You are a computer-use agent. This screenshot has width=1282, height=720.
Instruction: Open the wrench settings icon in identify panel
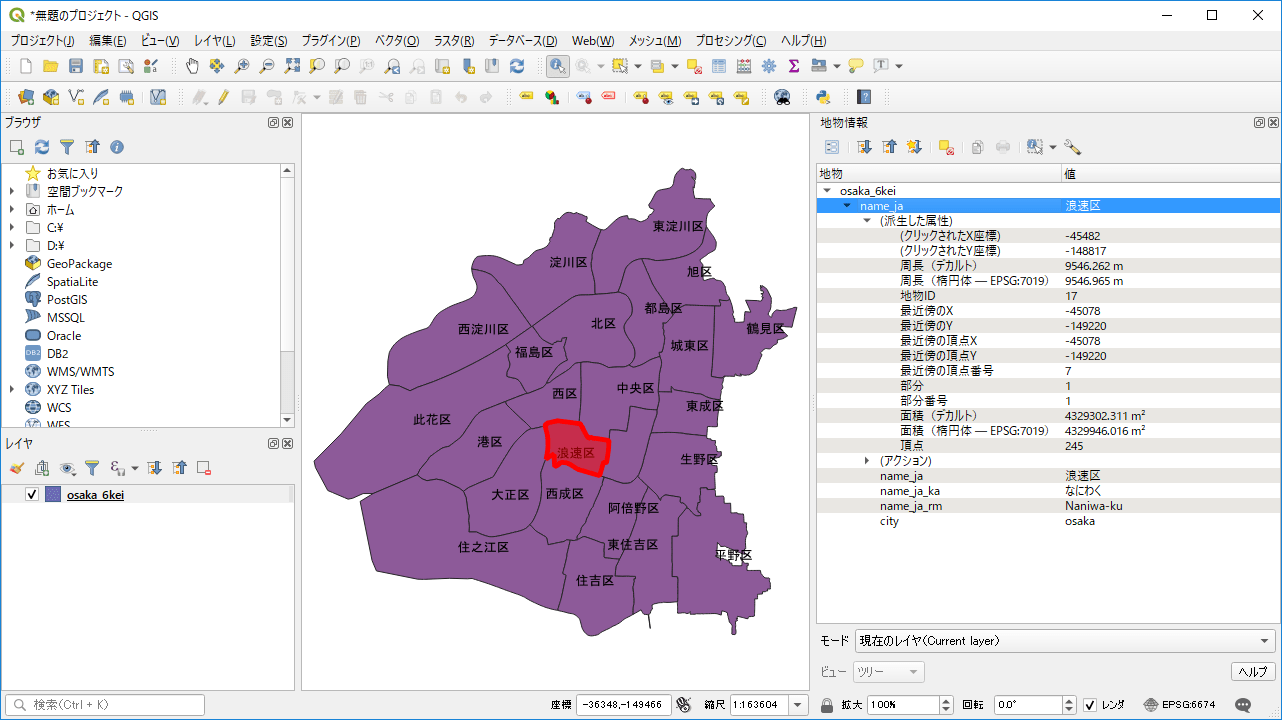pyautogui.click(x=1073, y=147)
